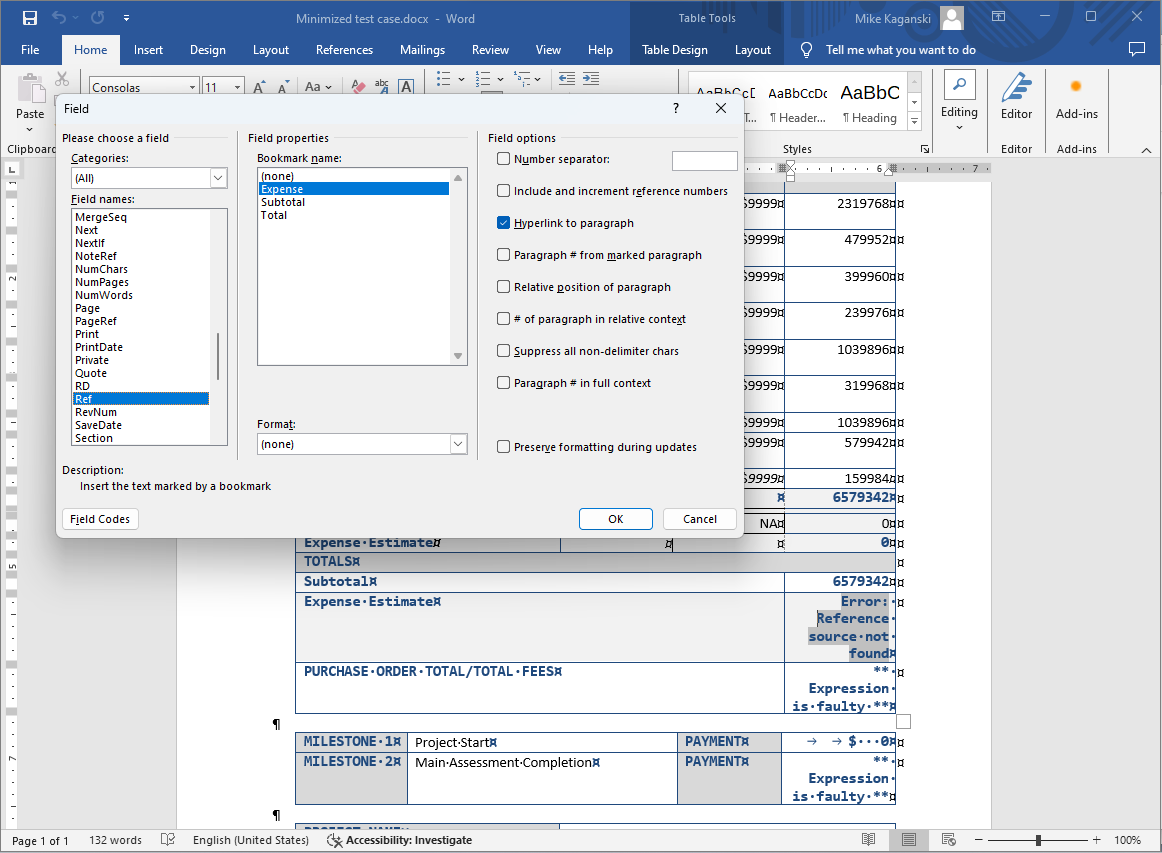1162x853 pixels.
Task: Open the Format dropdown in Field dialog
Action: tap(458, 444)
